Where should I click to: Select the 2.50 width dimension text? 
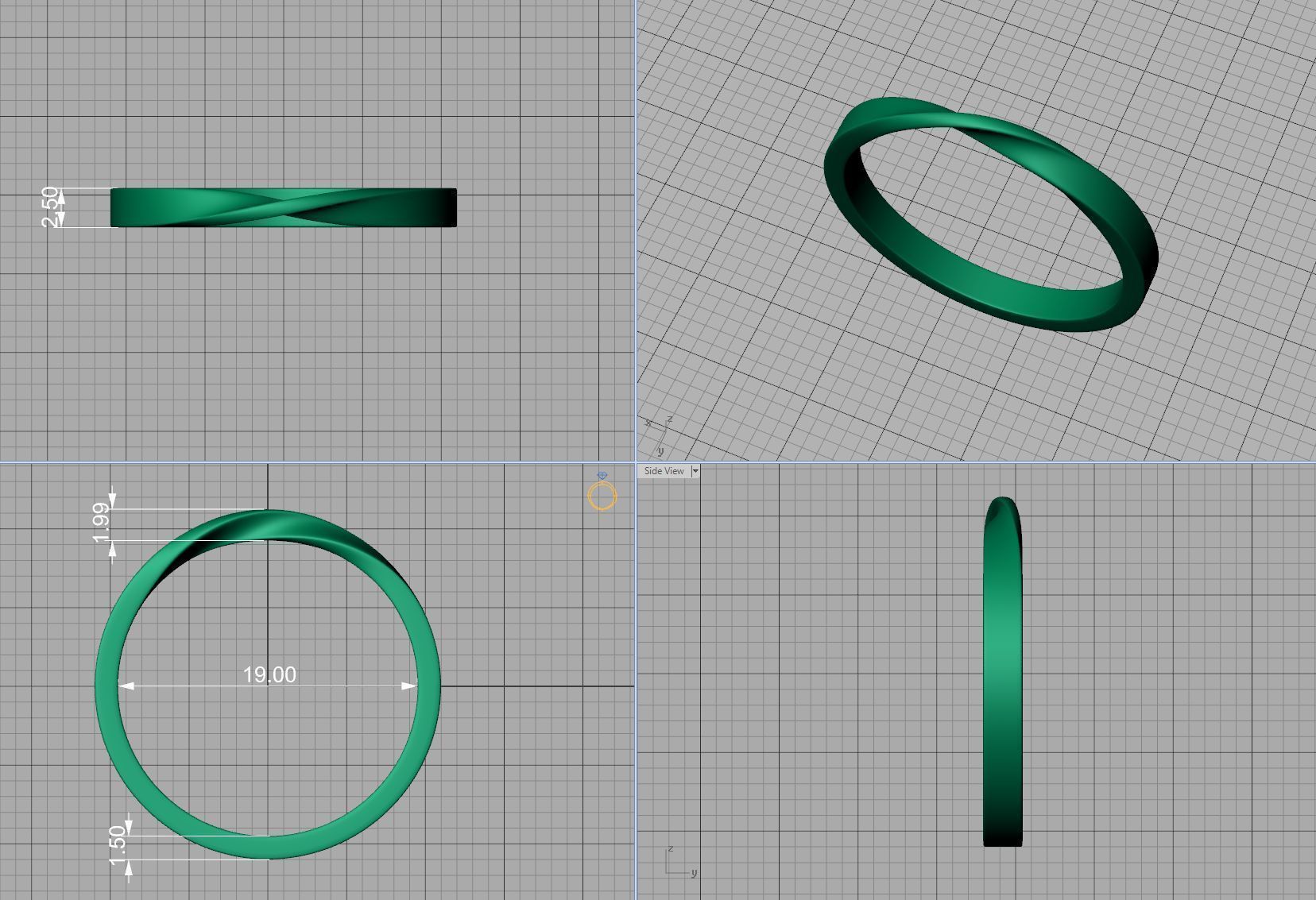[x=51, y=207]
